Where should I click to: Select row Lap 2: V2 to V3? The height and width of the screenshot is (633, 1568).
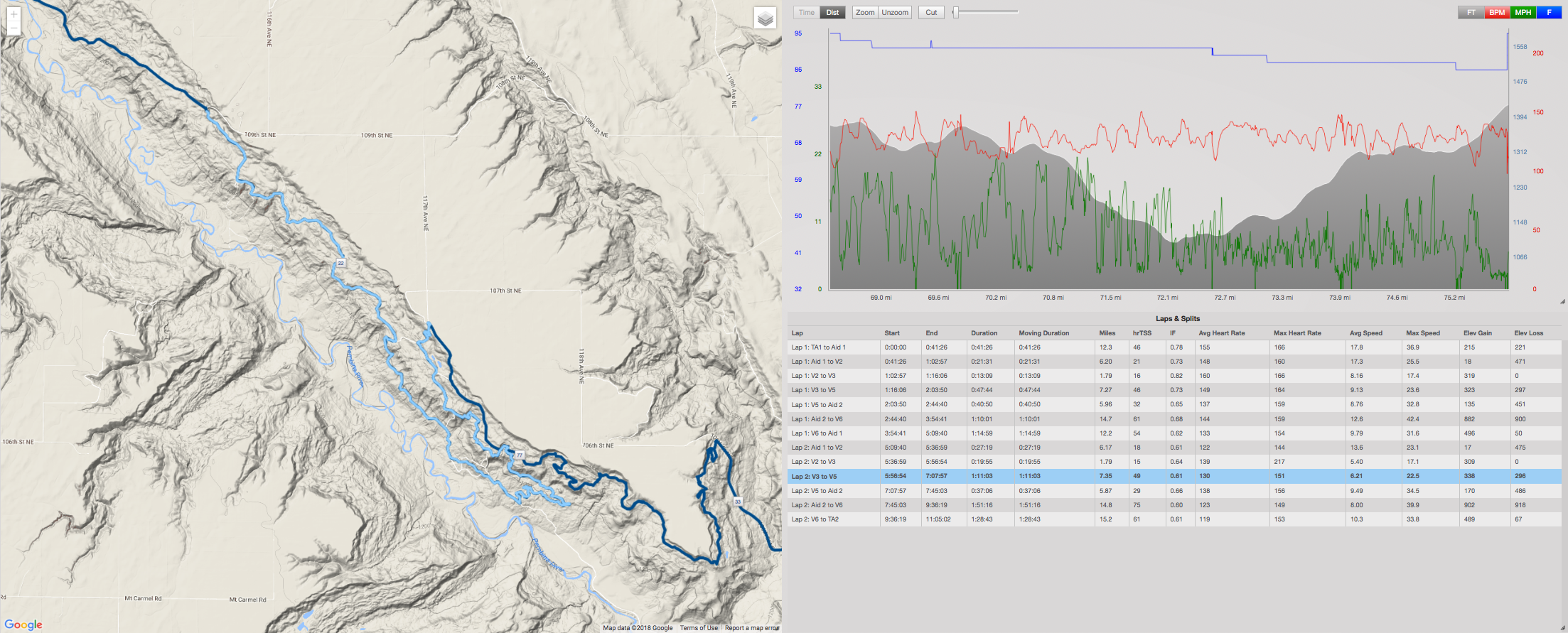pyautogui.click(x=1174, y=462)
